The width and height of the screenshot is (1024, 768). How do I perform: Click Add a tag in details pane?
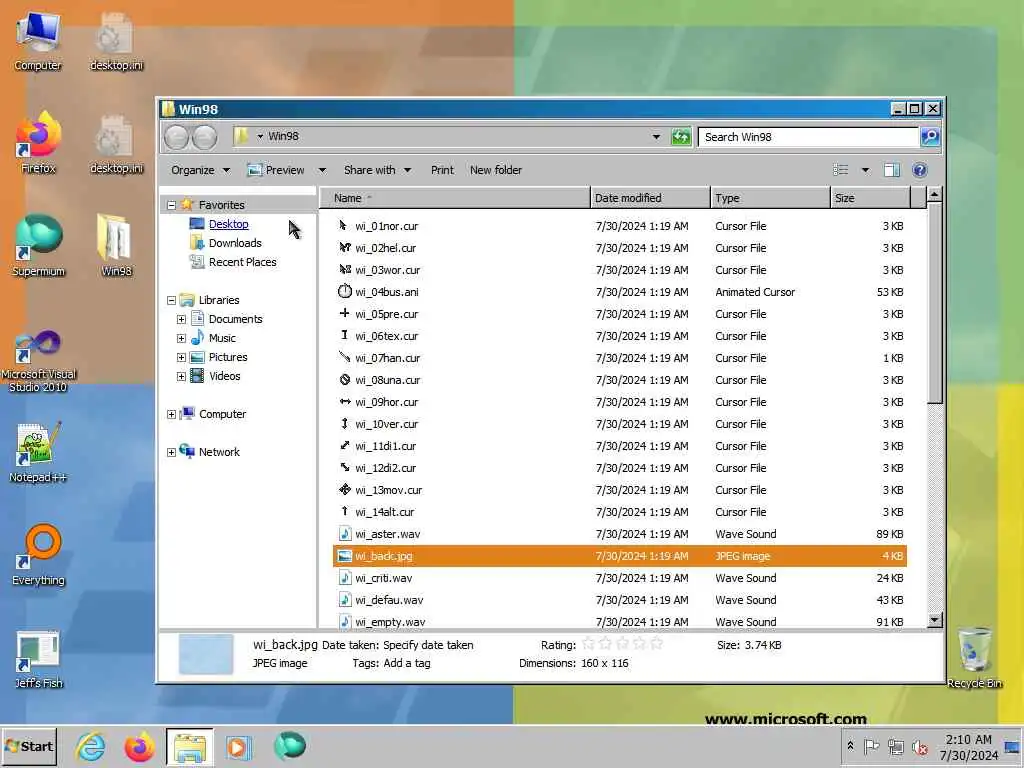click(x=407, y=663)
